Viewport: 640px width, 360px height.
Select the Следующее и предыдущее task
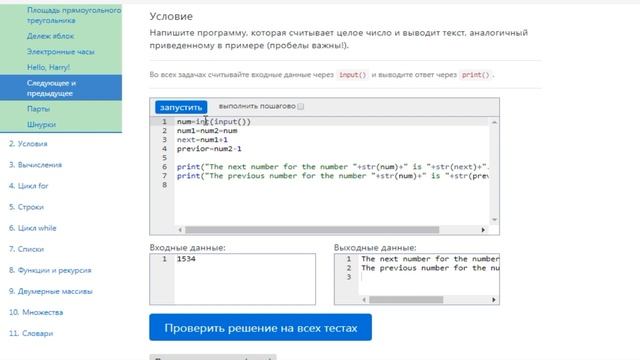(x=61, y=88)
